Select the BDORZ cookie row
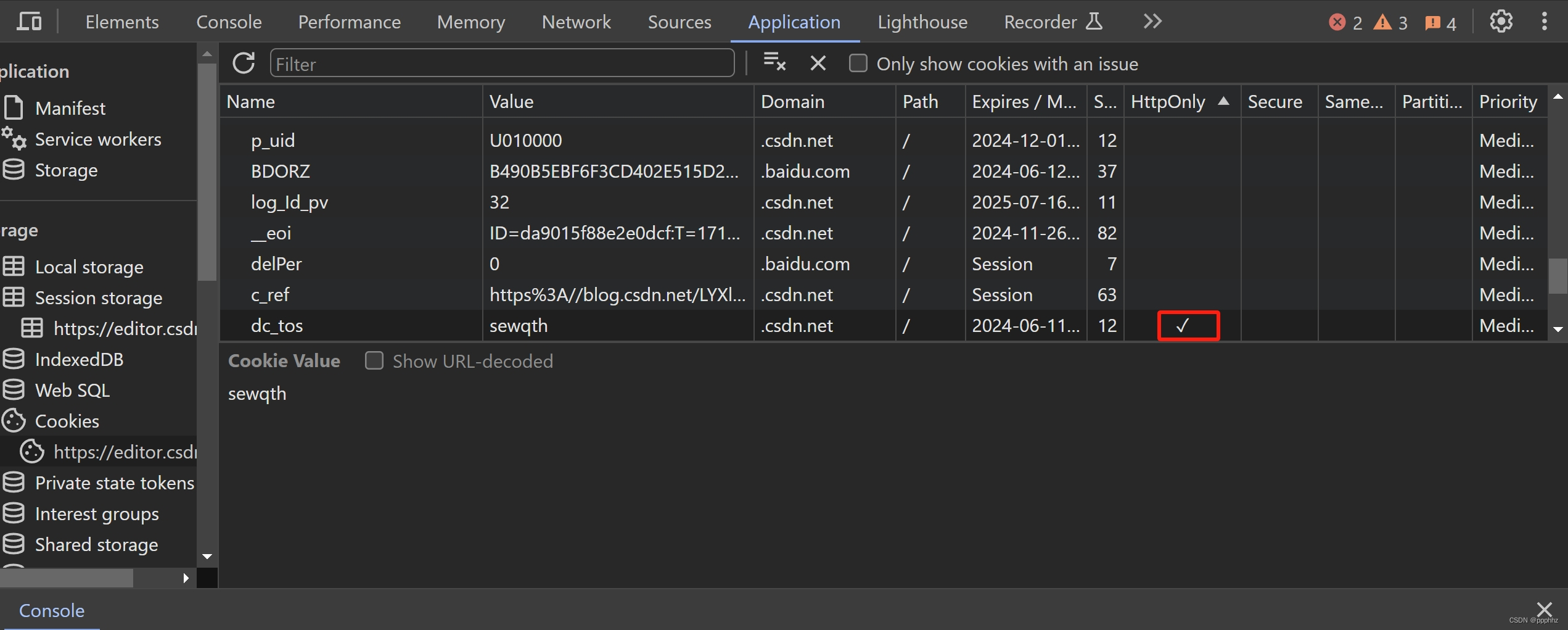Screen dimensions: 1568x630 click(x=883, y=172)
